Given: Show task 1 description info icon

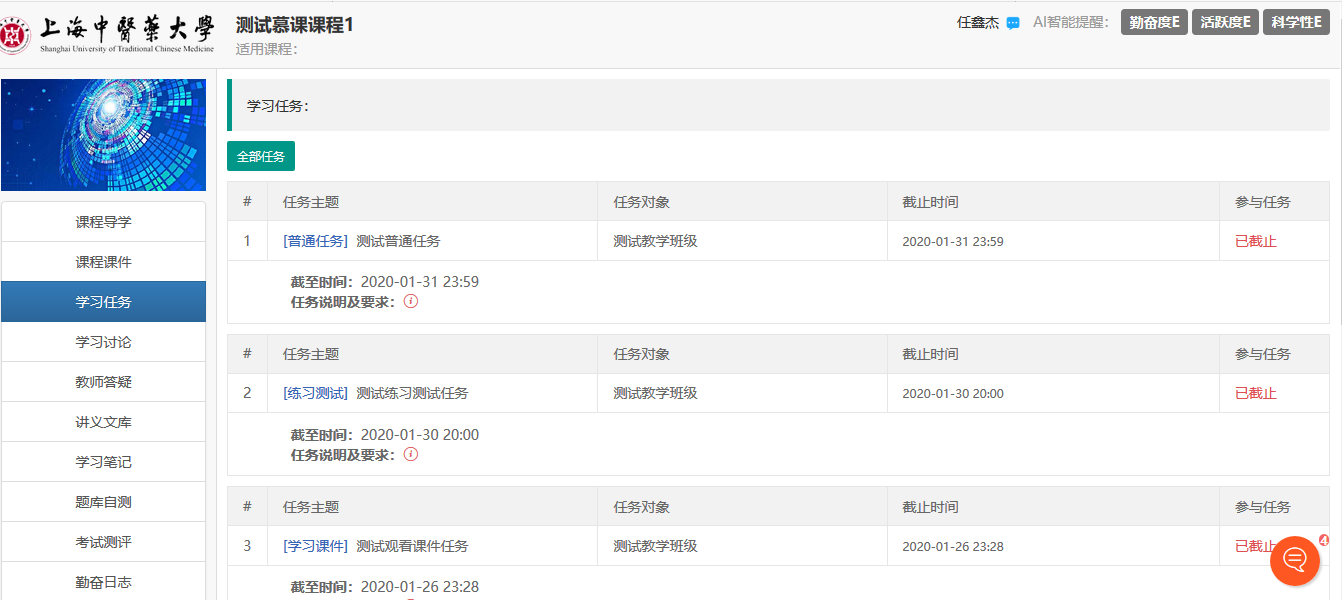Looking at the screenshot, I should coord(411,301).
